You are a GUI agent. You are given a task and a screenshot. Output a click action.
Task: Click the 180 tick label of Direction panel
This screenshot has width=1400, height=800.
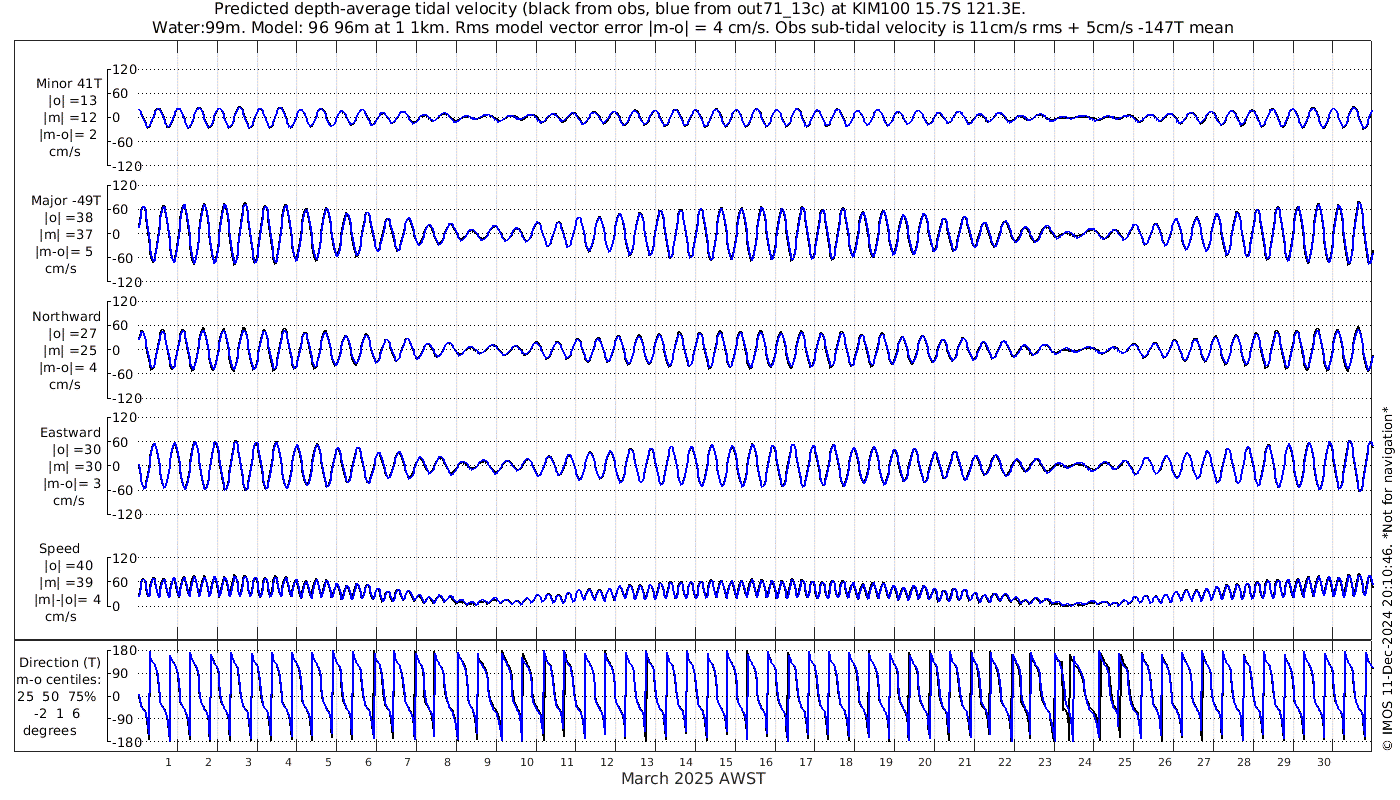(x=124, y=651)
